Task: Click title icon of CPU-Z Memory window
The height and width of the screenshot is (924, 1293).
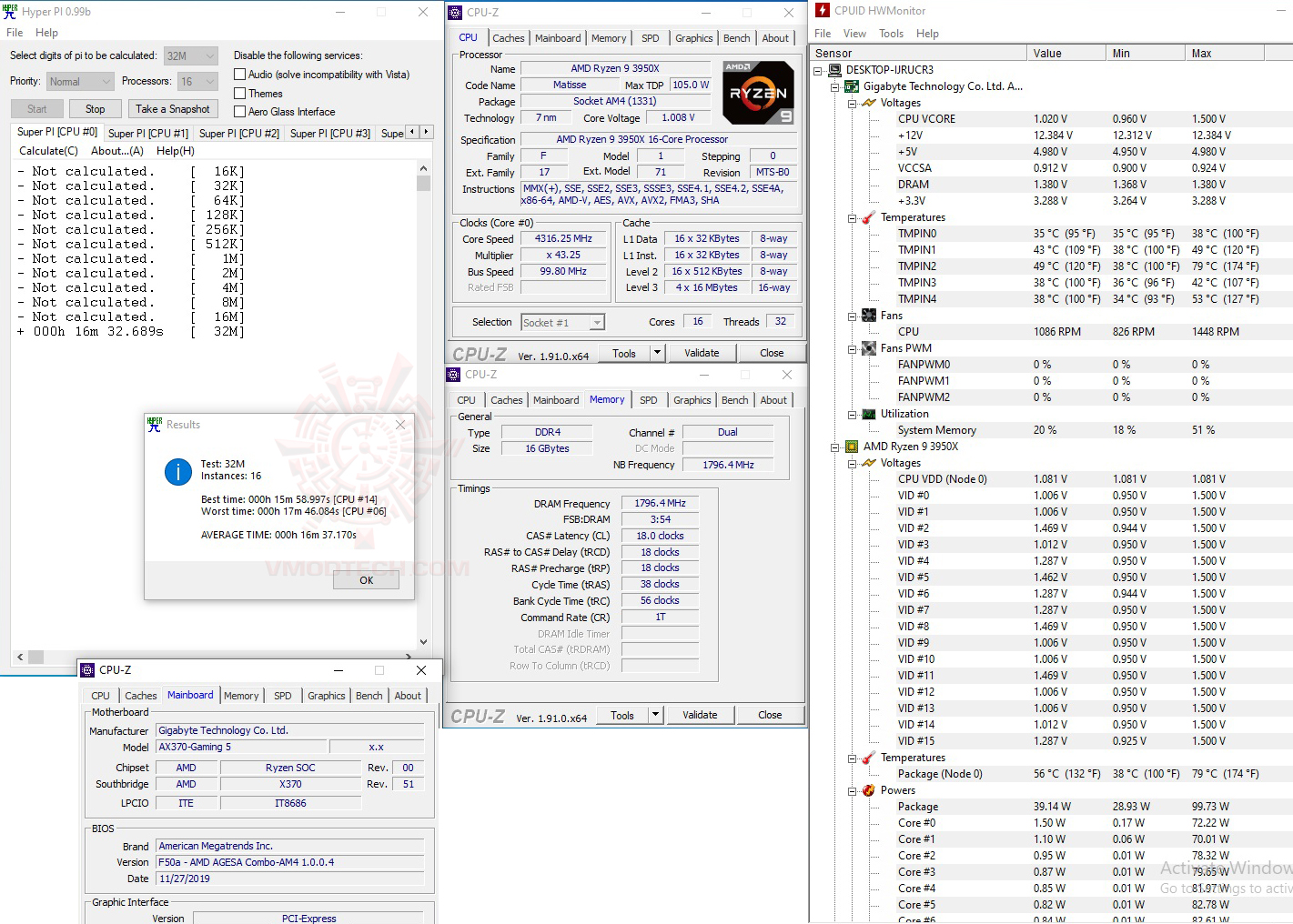Action: tap(454, 375)
